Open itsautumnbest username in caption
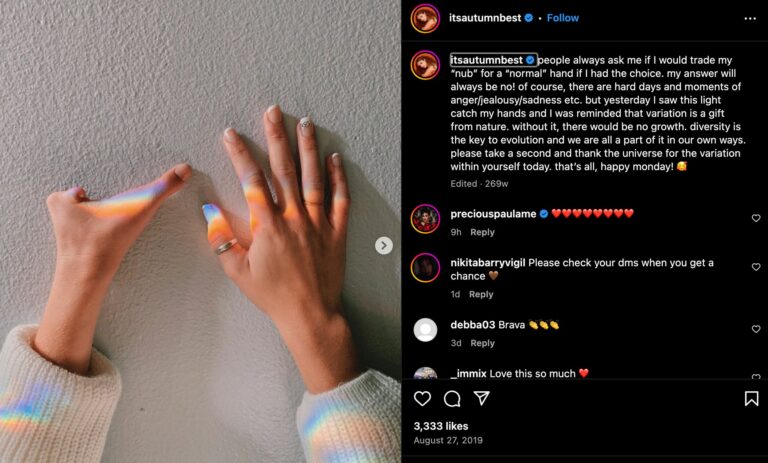The width and height of the screenshot is (768, 463). [487, 60]
